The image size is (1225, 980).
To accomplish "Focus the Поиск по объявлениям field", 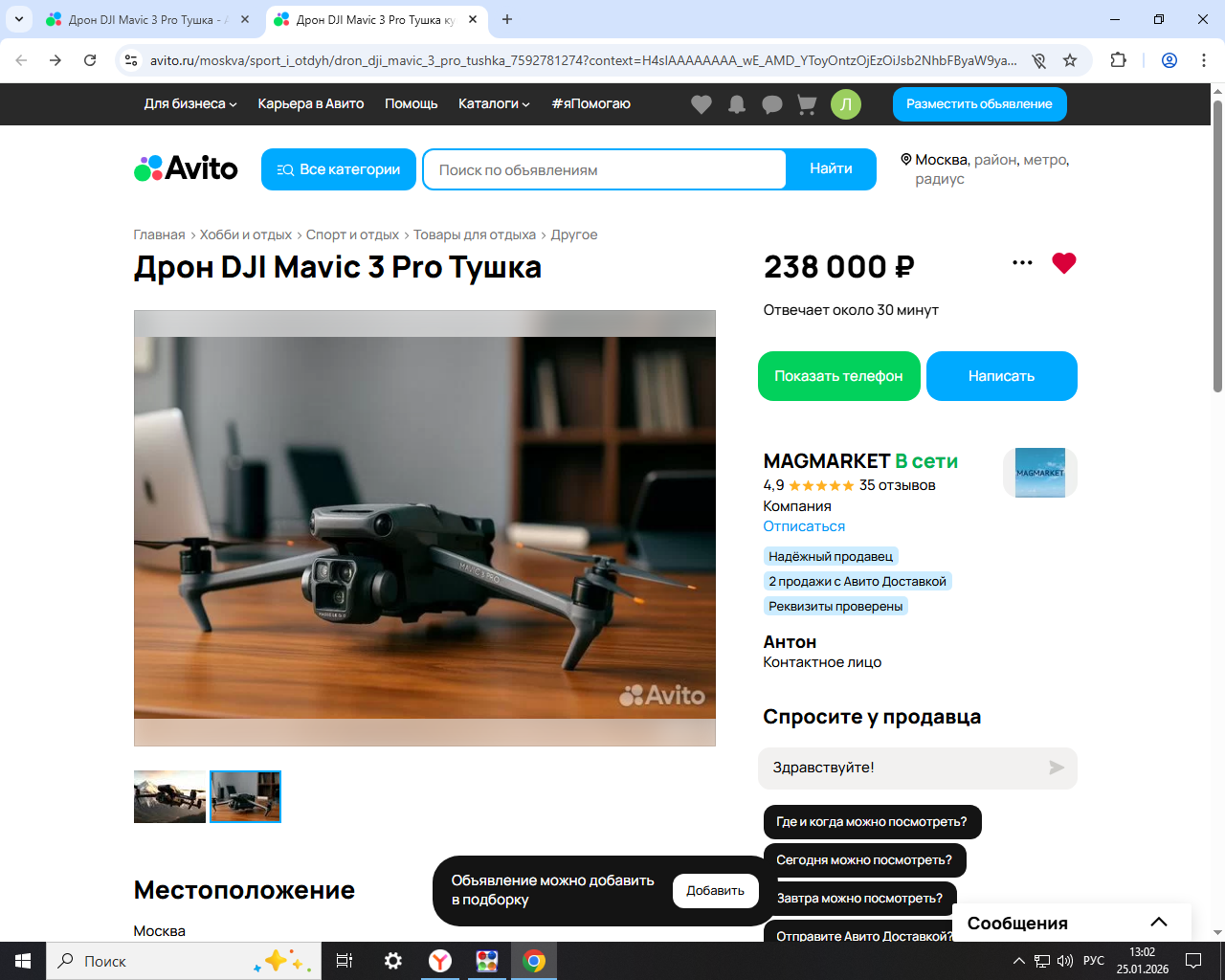I will point(604,169).
